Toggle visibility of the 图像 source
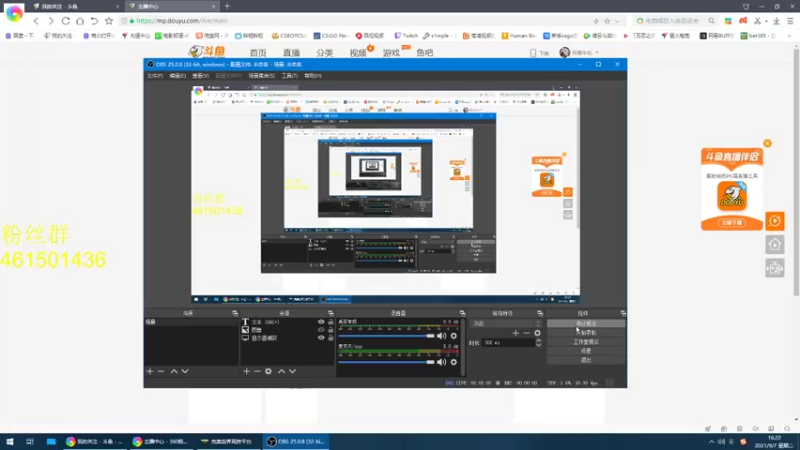This screenshot has height=450, width=800. [321, 330]
